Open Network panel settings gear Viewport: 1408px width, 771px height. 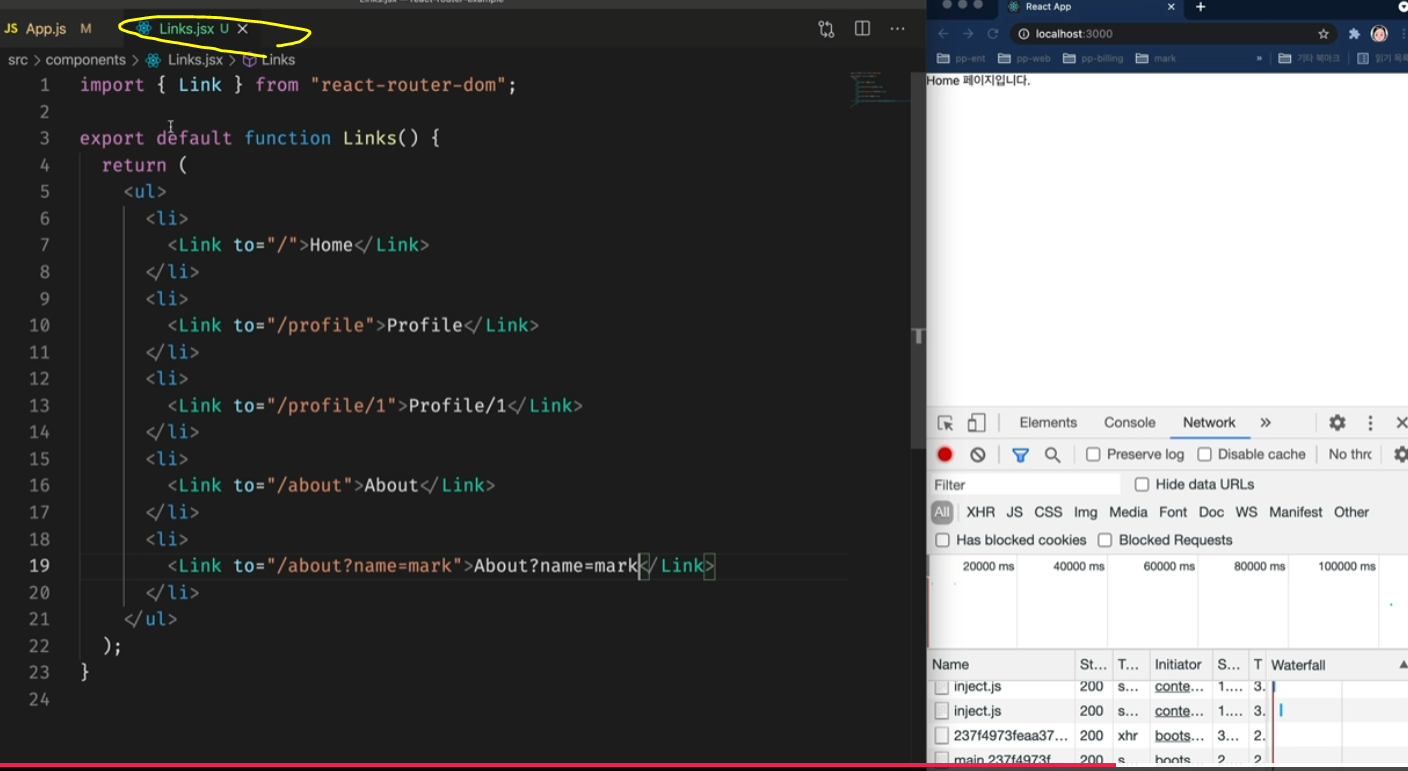click(x=1400, y=454)
